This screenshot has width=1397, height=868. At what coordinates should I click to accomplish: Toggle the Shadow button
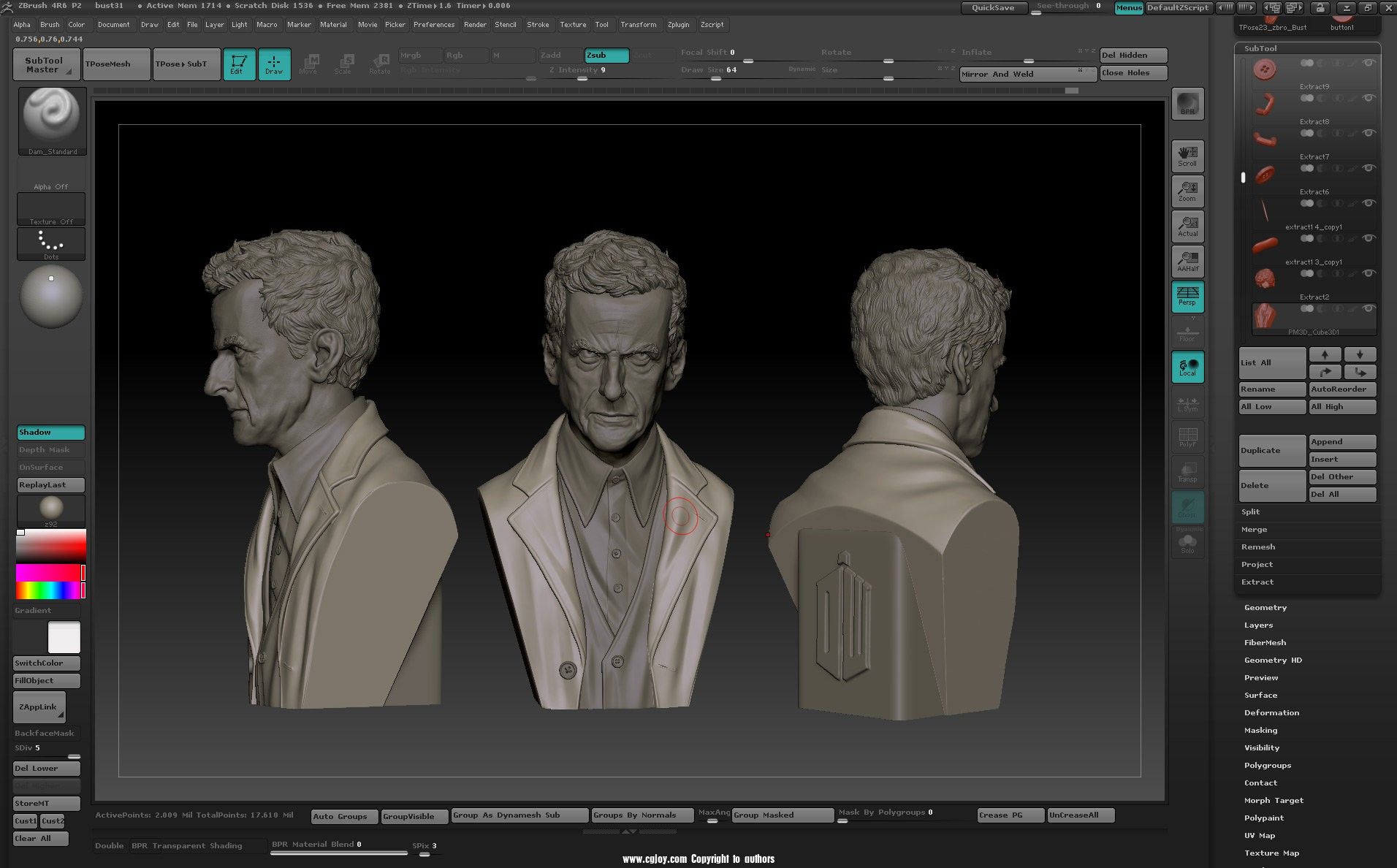51,433
